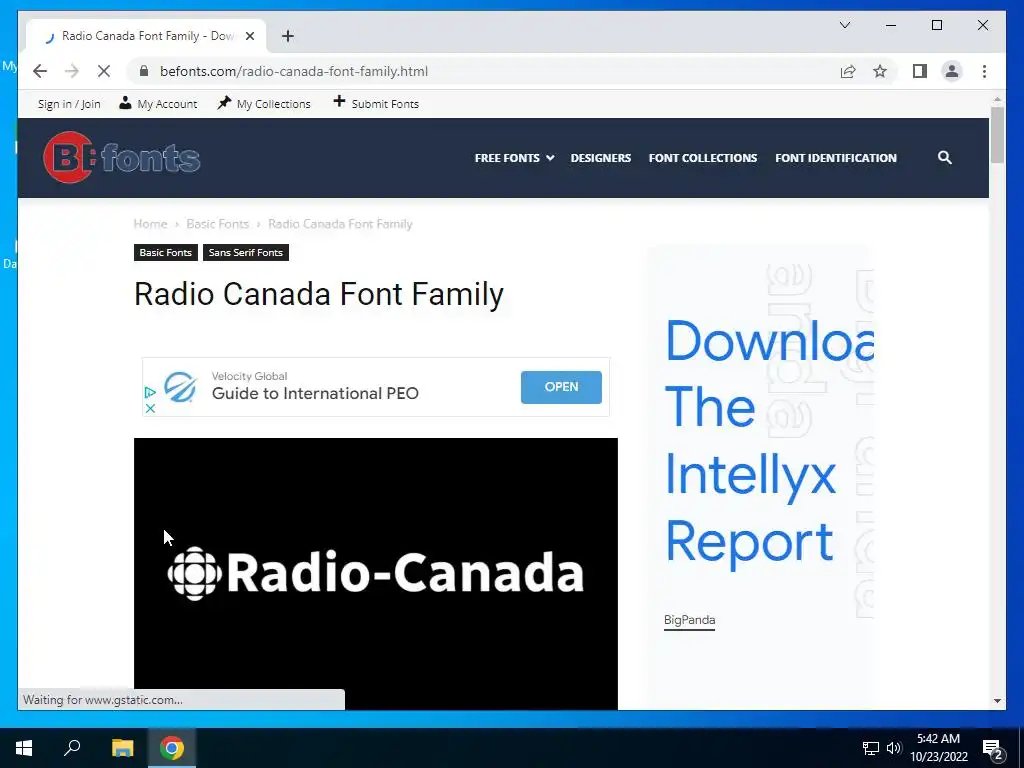This screenshot has height=768, width=1024.
Task: Go to Basic Fonts breadcrumb
Action: coord(217,224)
